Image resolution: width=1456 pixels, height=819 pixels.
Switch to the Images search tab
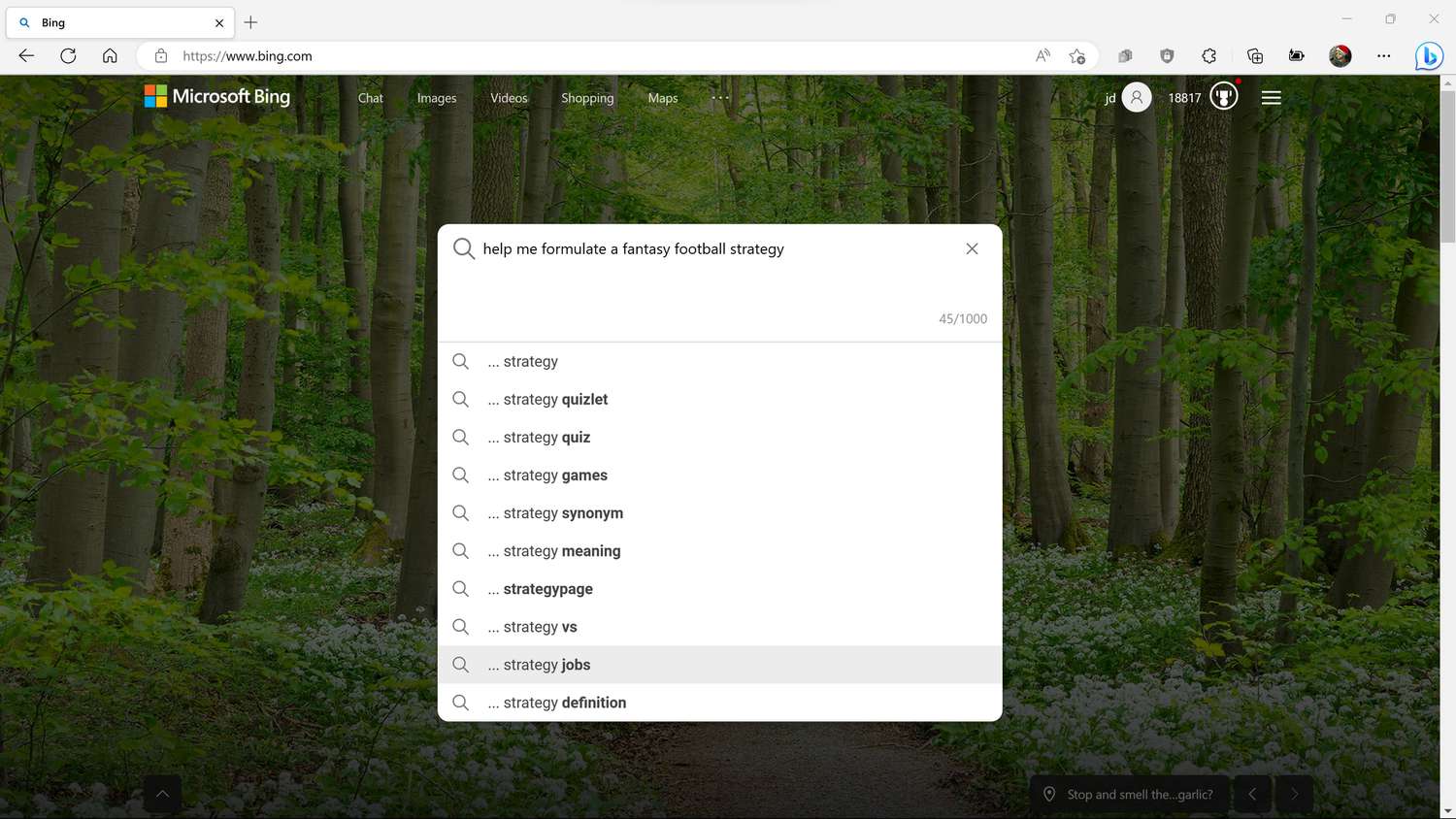(436, 98)
